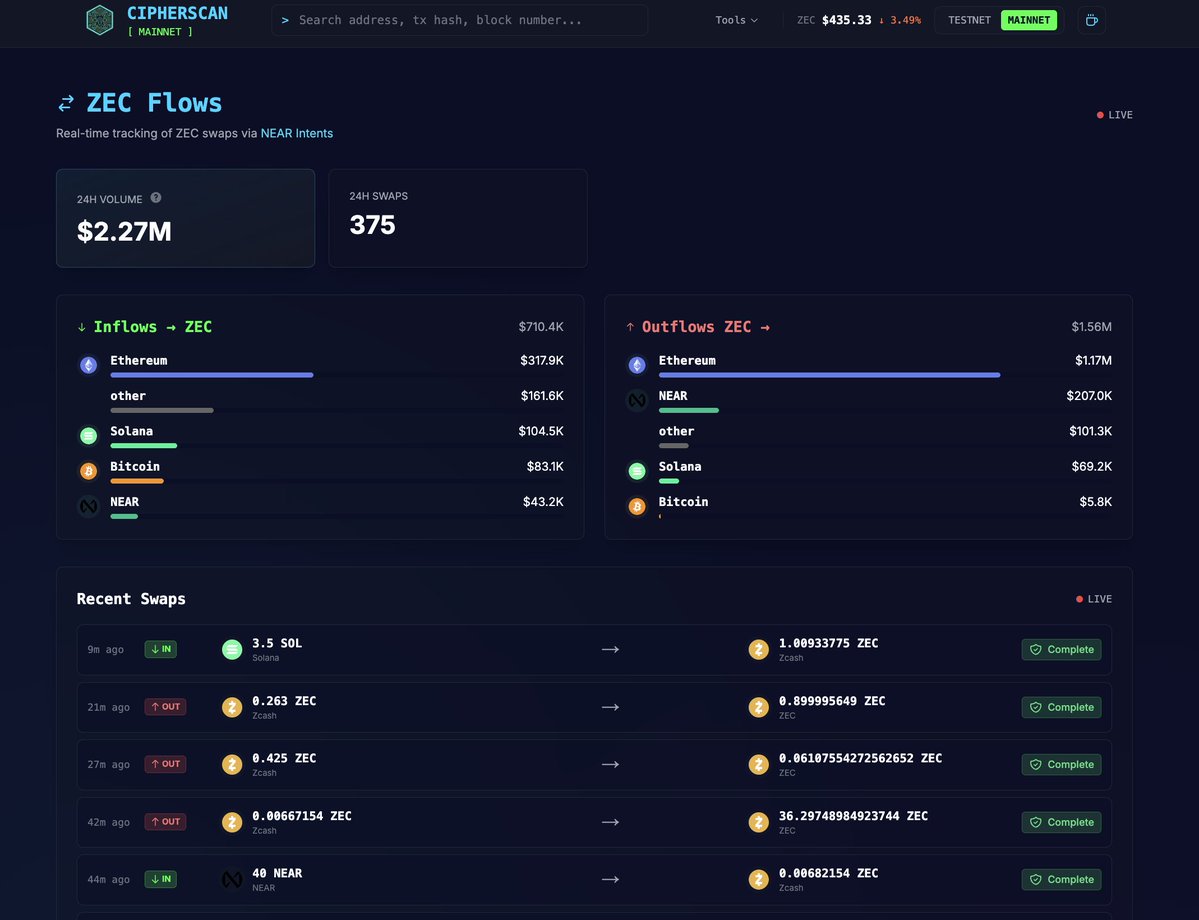Click the IN badge on 9m ago row
The height and width of the screenshot is (920, 1199).
point(161,649)
